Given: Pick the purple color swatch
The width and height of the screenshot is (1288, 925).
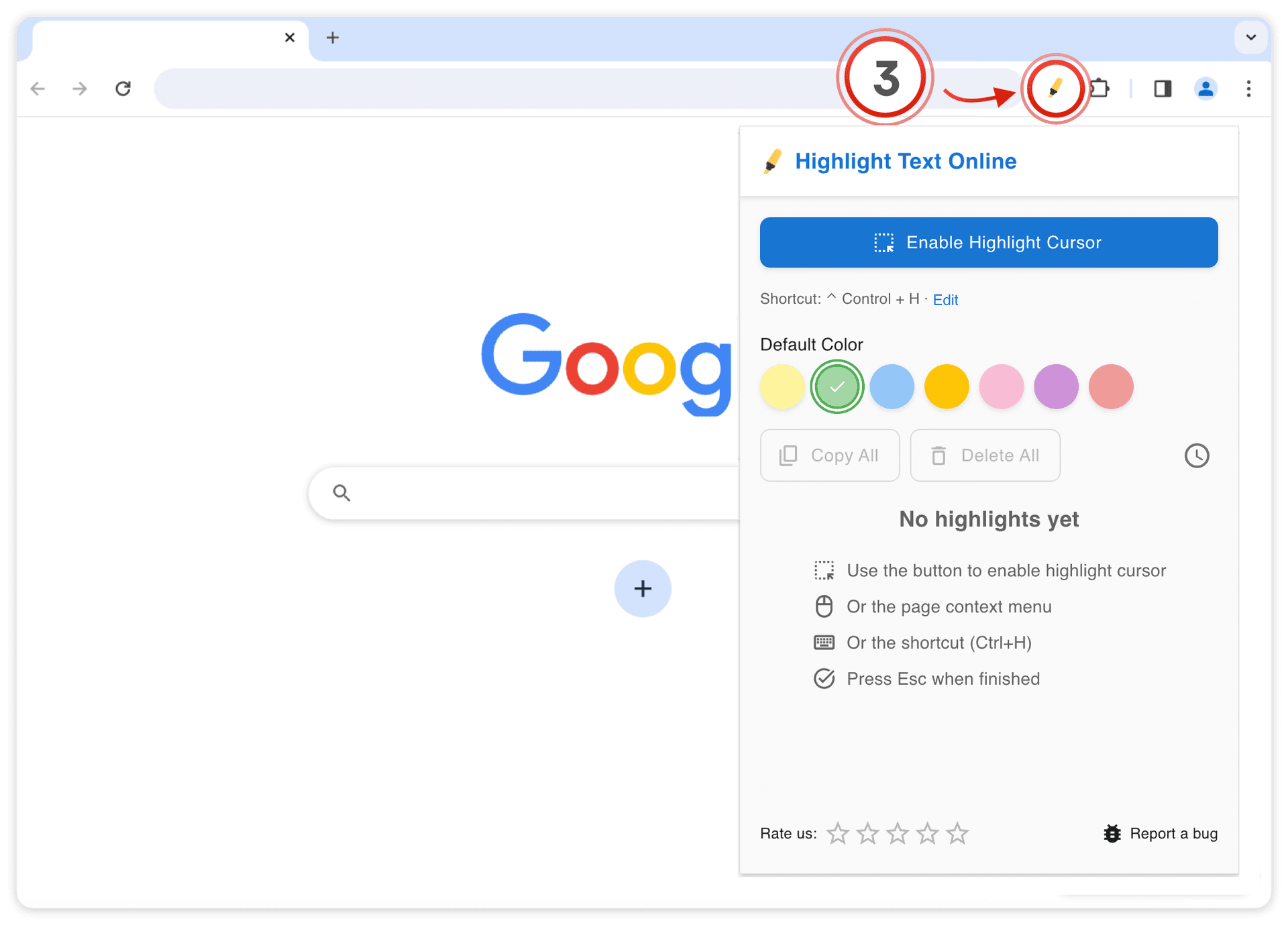Looking at the screenshot, I should click(x=1056, y=386).
